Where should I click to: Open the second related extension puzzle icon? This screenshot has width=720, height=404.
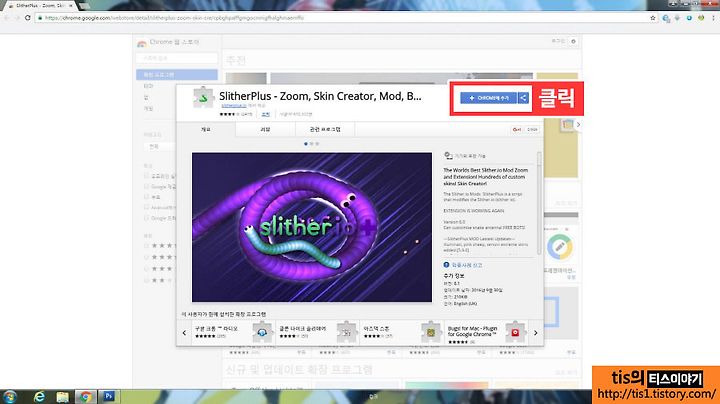[x=347, y=332]
